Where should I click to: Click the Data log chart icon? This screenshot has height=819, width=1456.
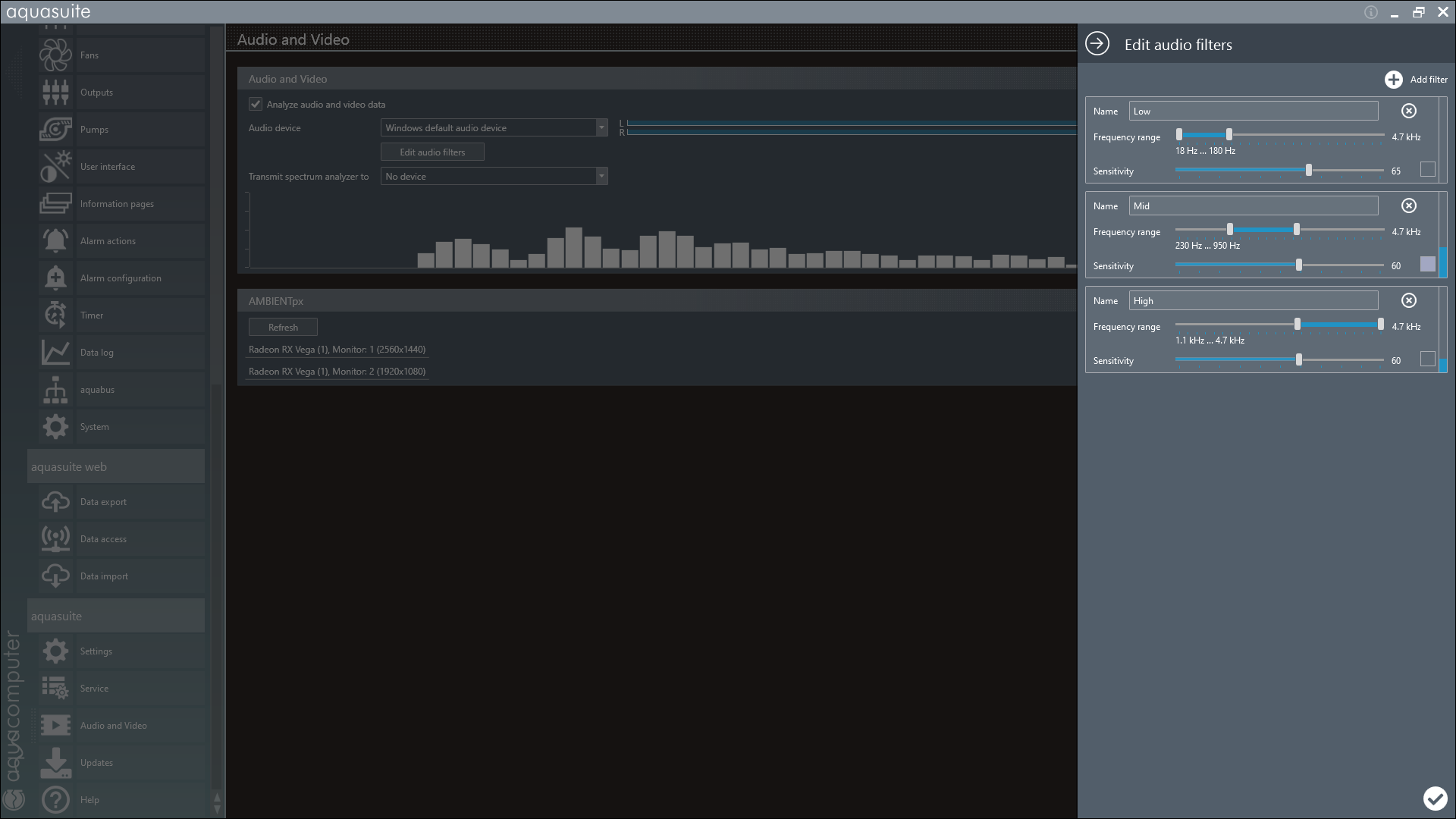coord(55,352)
